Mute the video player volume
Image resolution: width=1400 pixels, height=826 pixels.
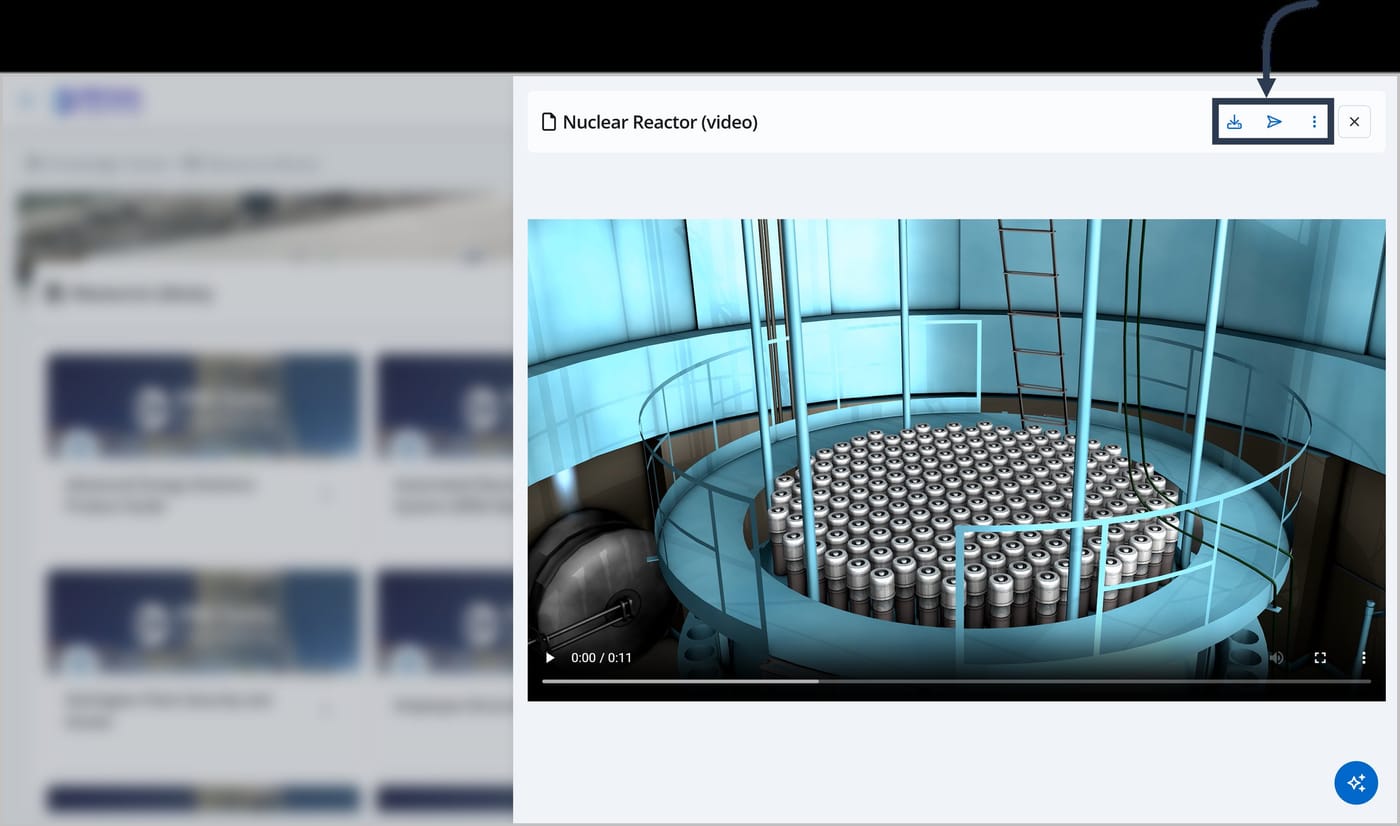(1276, 658)
